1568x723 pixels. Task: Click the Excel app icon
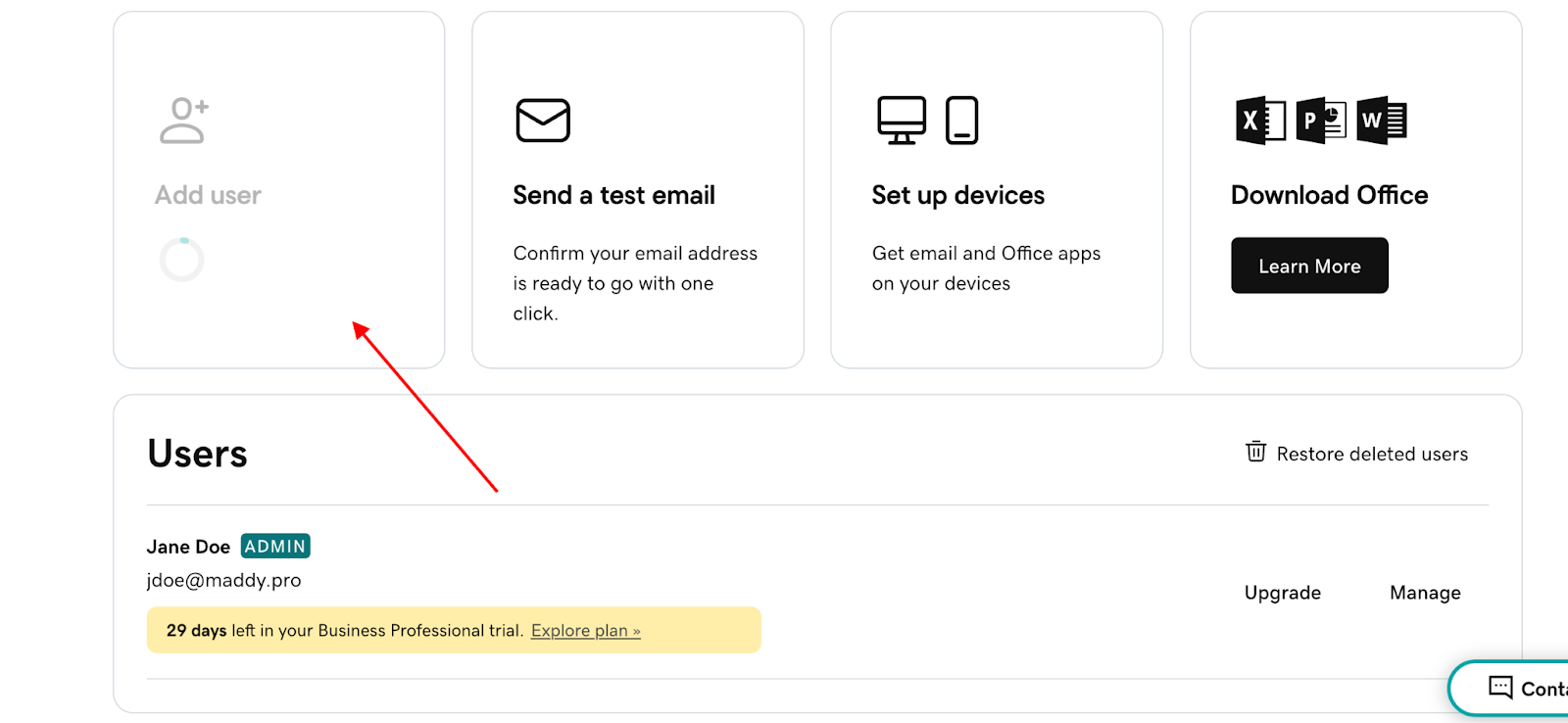click(1260, 120)
